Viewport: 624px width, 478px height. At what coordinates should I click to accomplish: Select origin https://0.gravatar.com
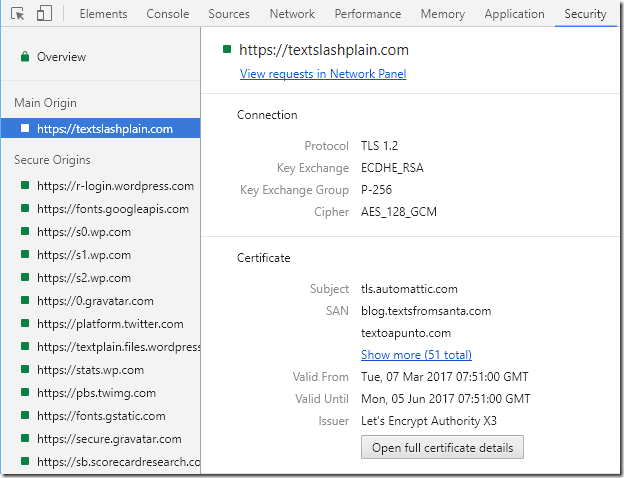(101, 301)
